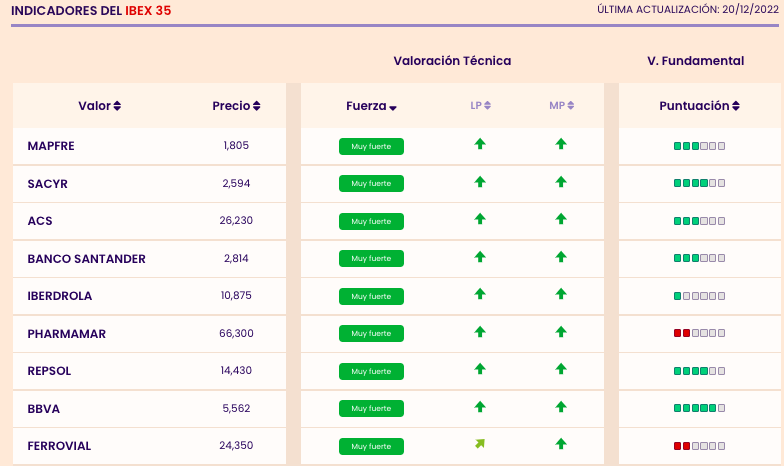Click IBERDROLA's LP up arrow
This screenshot has height=466, width=784.
(480, 294)
